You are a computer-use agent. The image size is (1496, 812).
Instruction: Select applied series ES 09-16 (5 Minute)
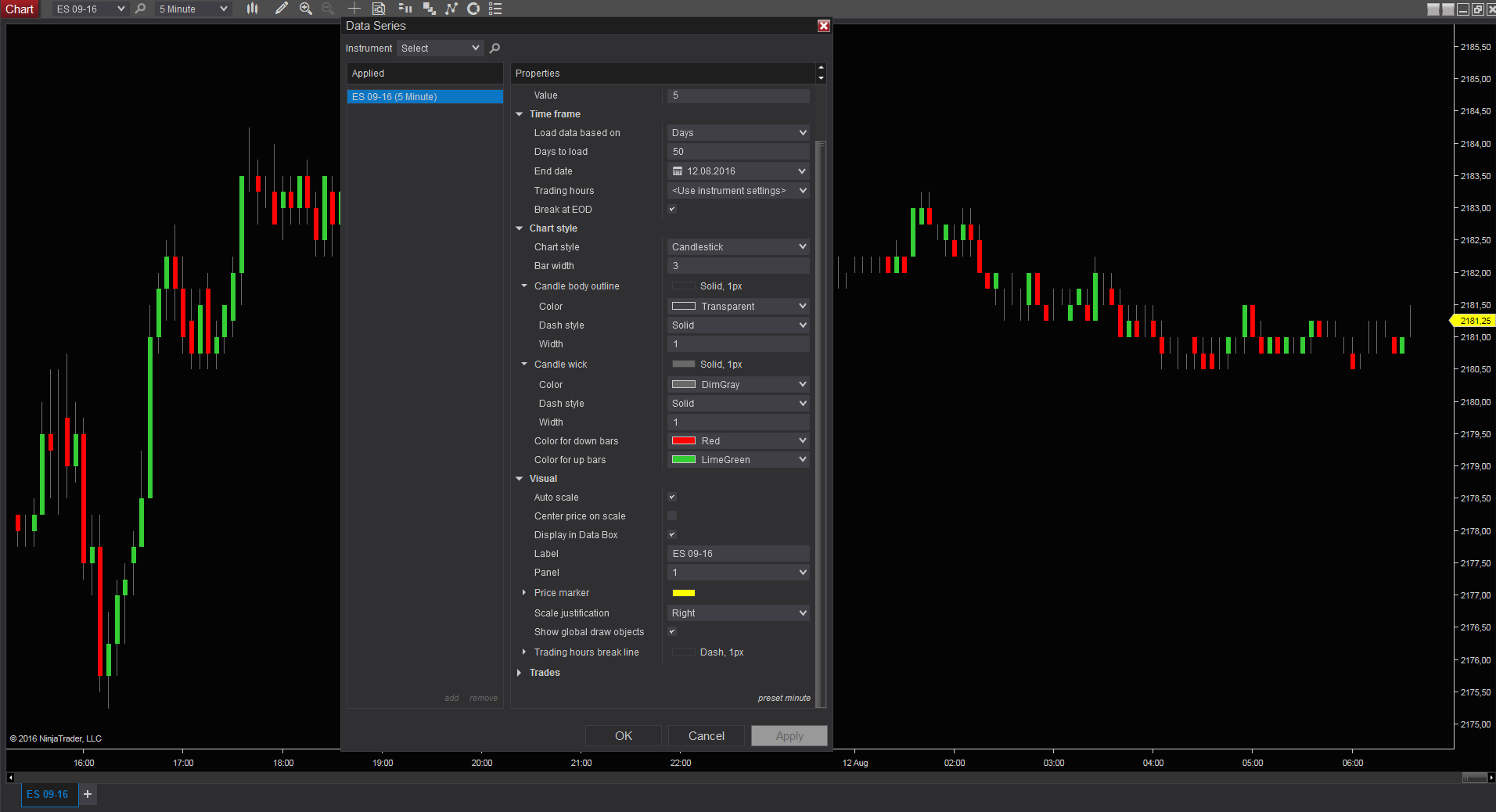(x=425, y=97)
